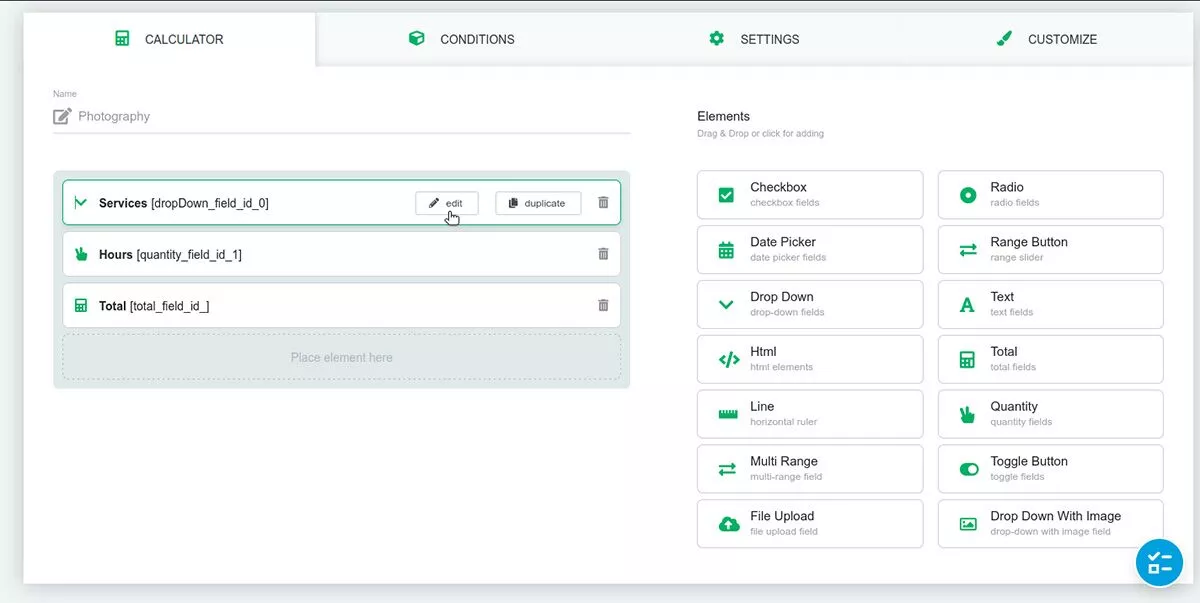Click Drop Down With Image picture icon
The image size is (1200, 603).
coord(968,524)
